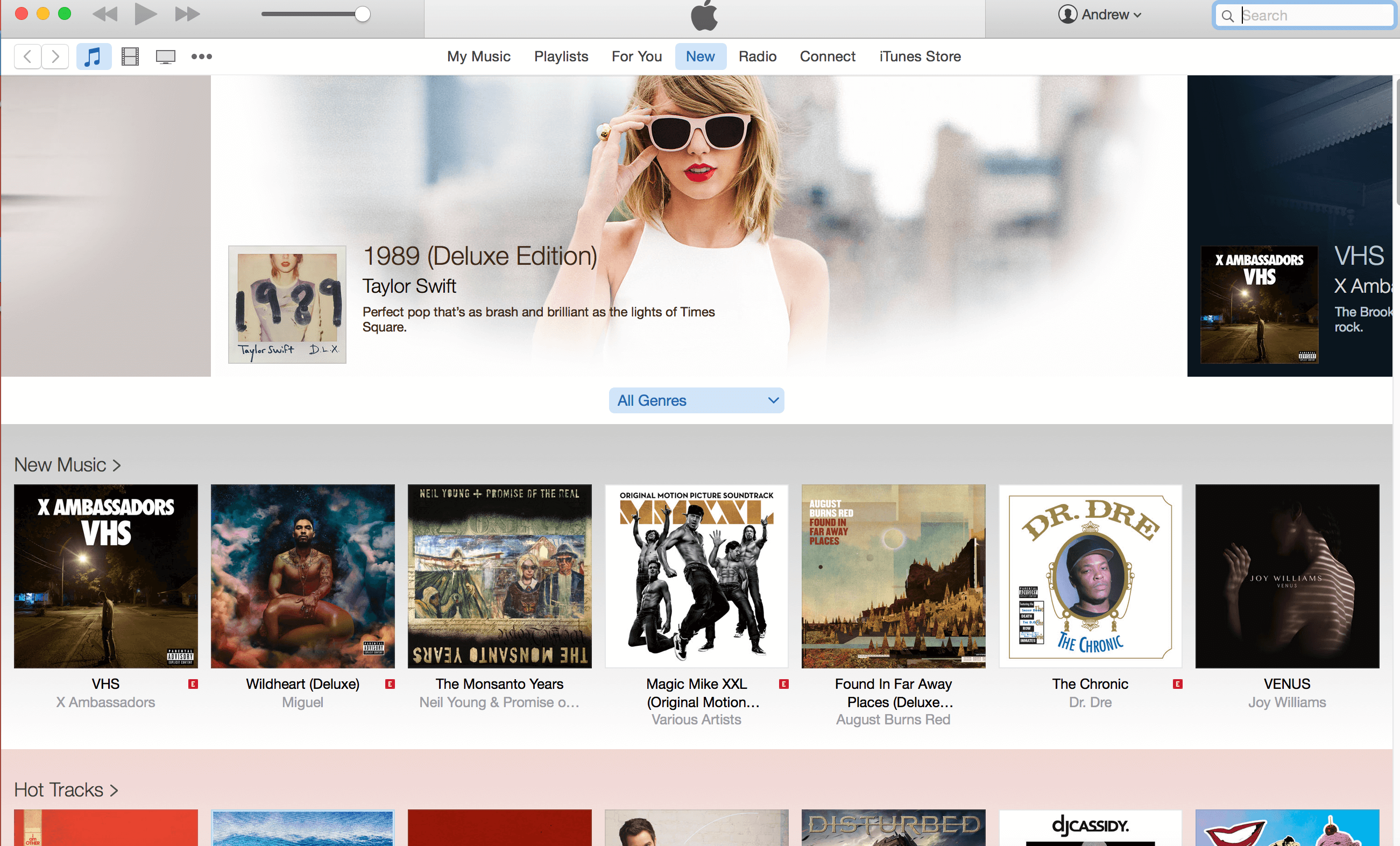This screenshot has height=846, width=1400.
Task: Go to the iTunes Store tab
Action: click(x=920, y=57)
